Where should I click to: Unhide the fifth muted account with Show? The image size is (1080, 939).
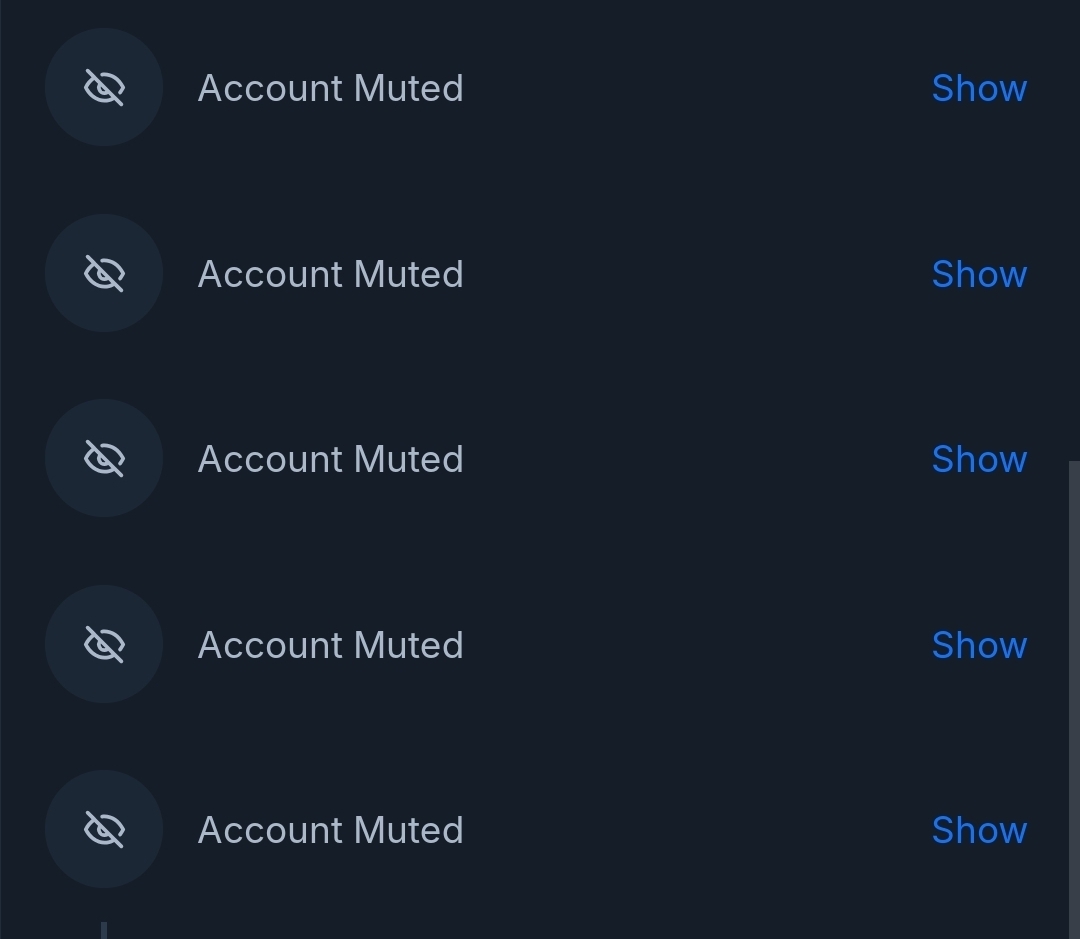pyautogui.click(x=978, y=830)
